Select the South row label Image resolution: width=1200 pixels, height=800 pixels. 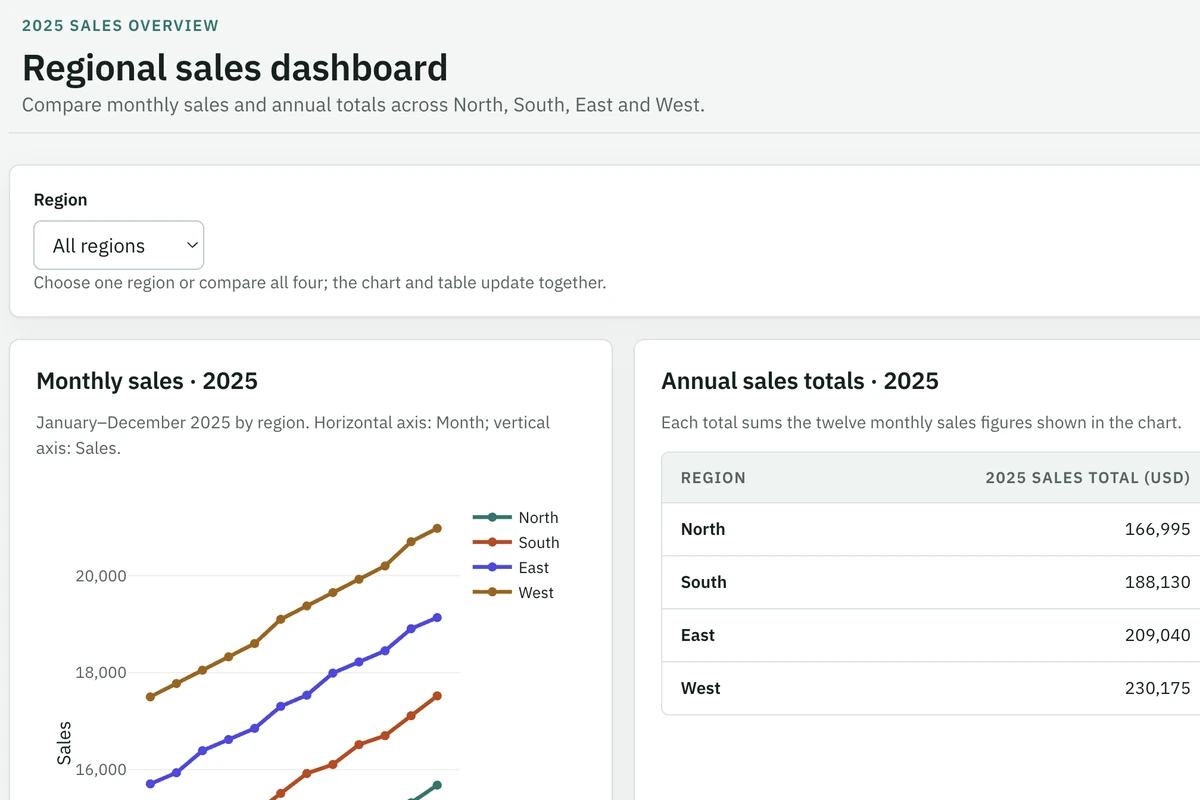[704, 582]
